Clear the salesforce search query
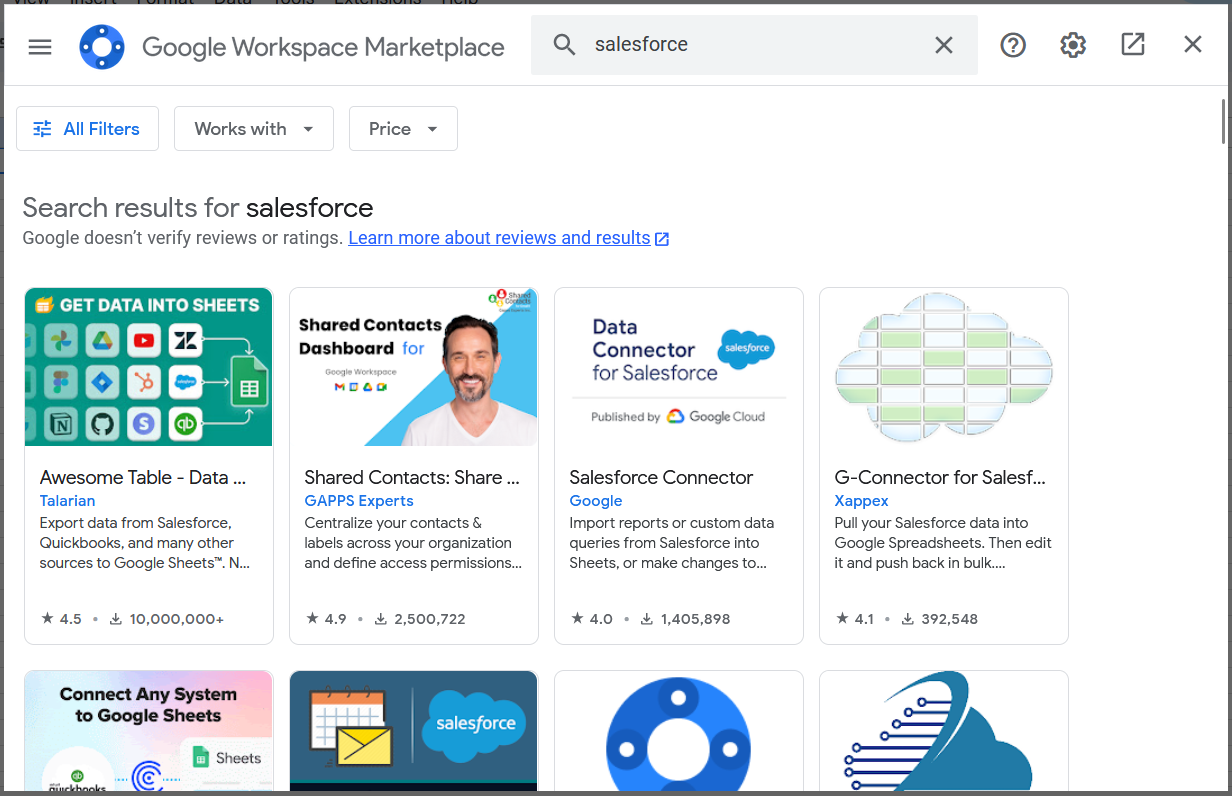The width and height of the screenshot is (1232, 796). pyautogui.click(x=943, y=44)
